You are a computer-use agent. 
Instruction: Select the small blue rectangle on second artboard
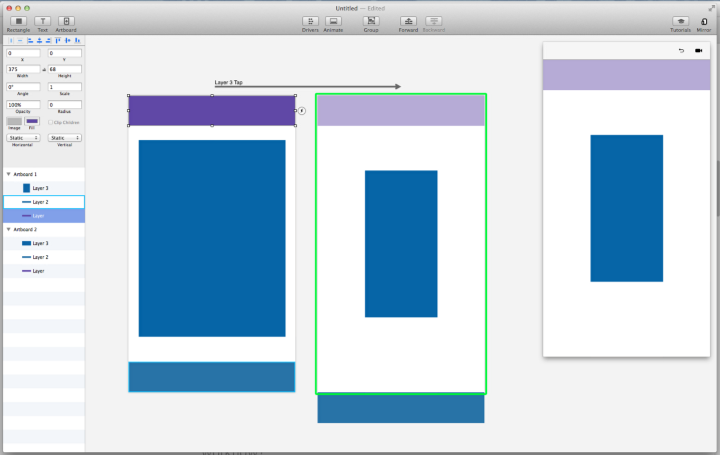[x=401, y=244]
